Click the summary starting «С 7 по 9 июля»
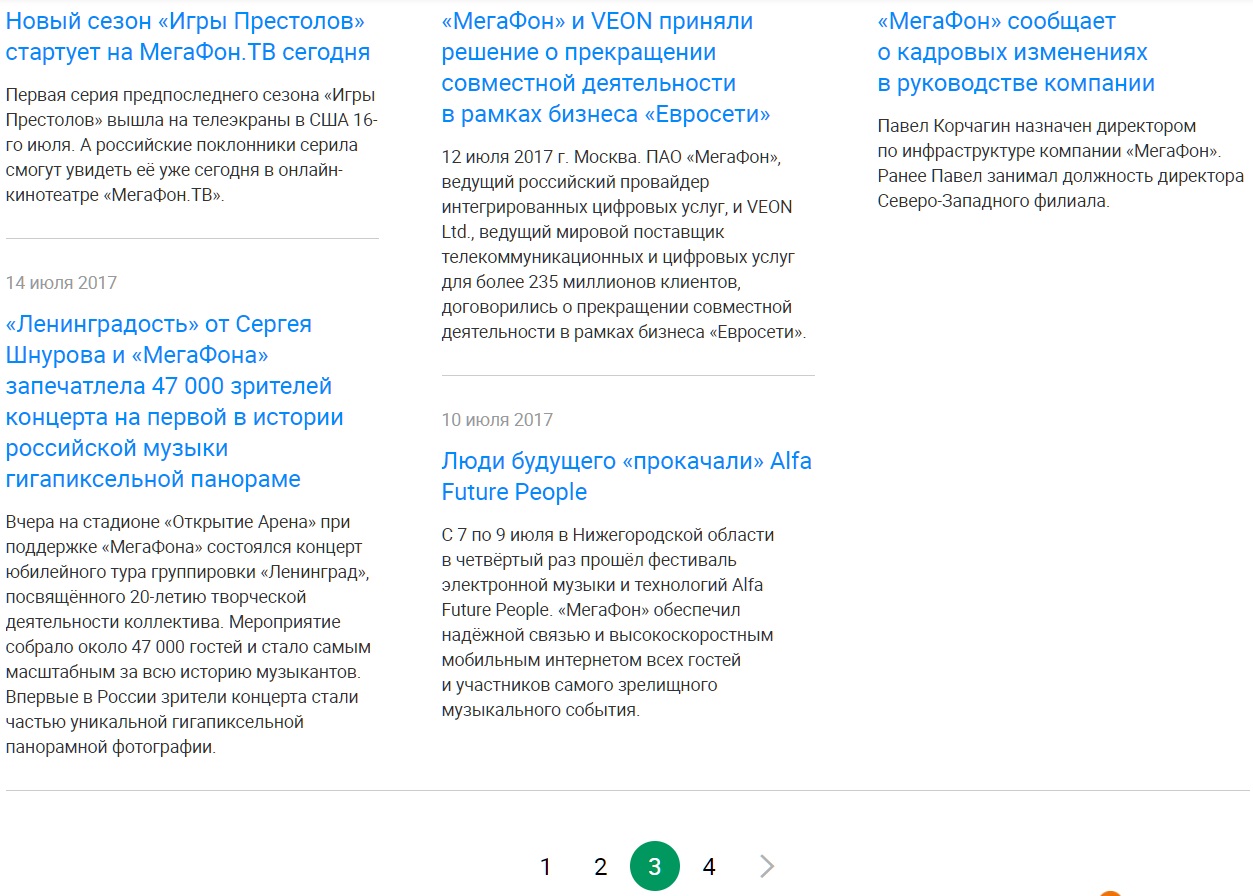This screenshot has height=896, width=1253. pyautogui.click(x=608, y=622)
